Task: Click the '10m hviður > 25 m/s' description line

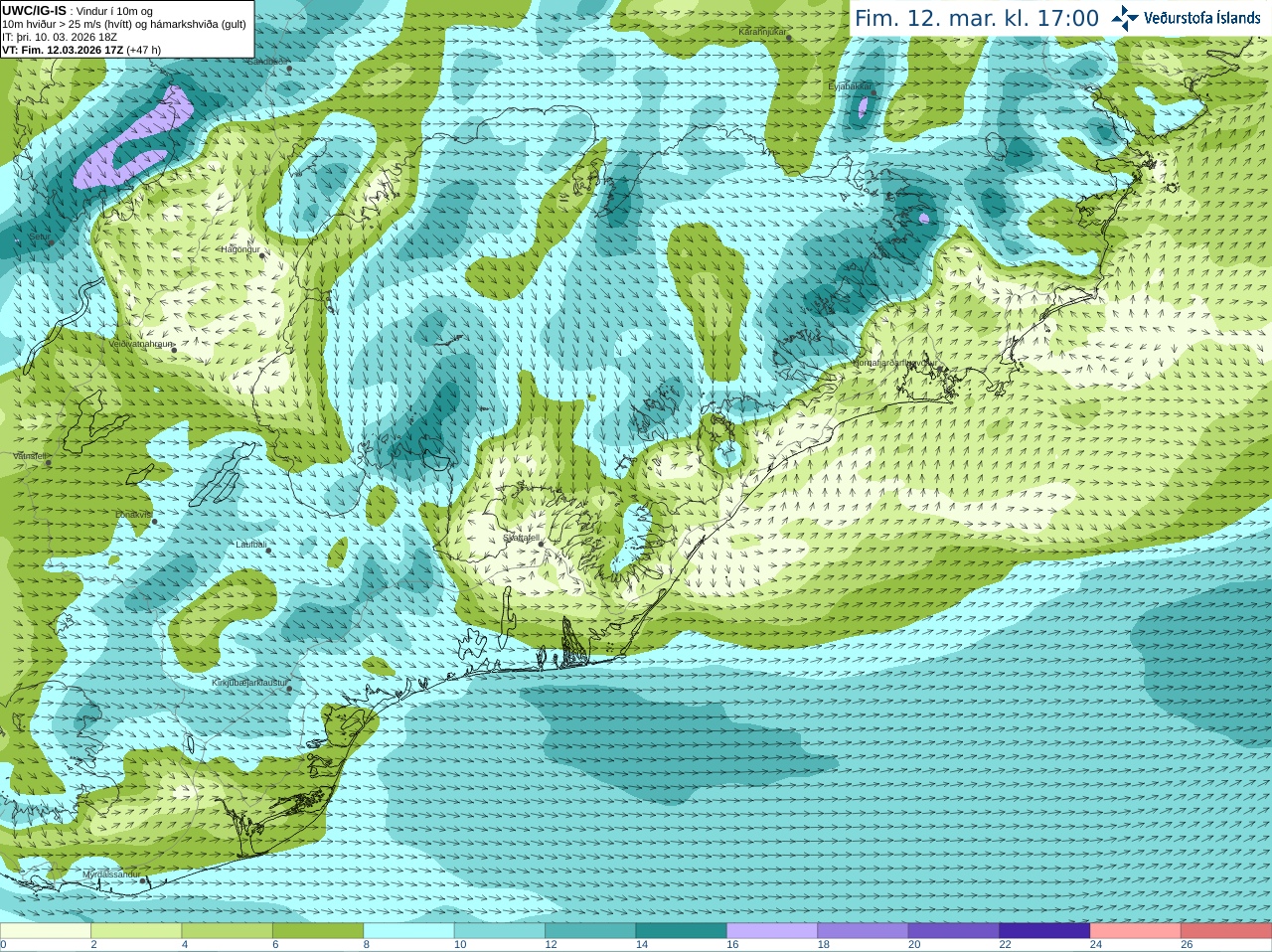Action: pos(124,24)
